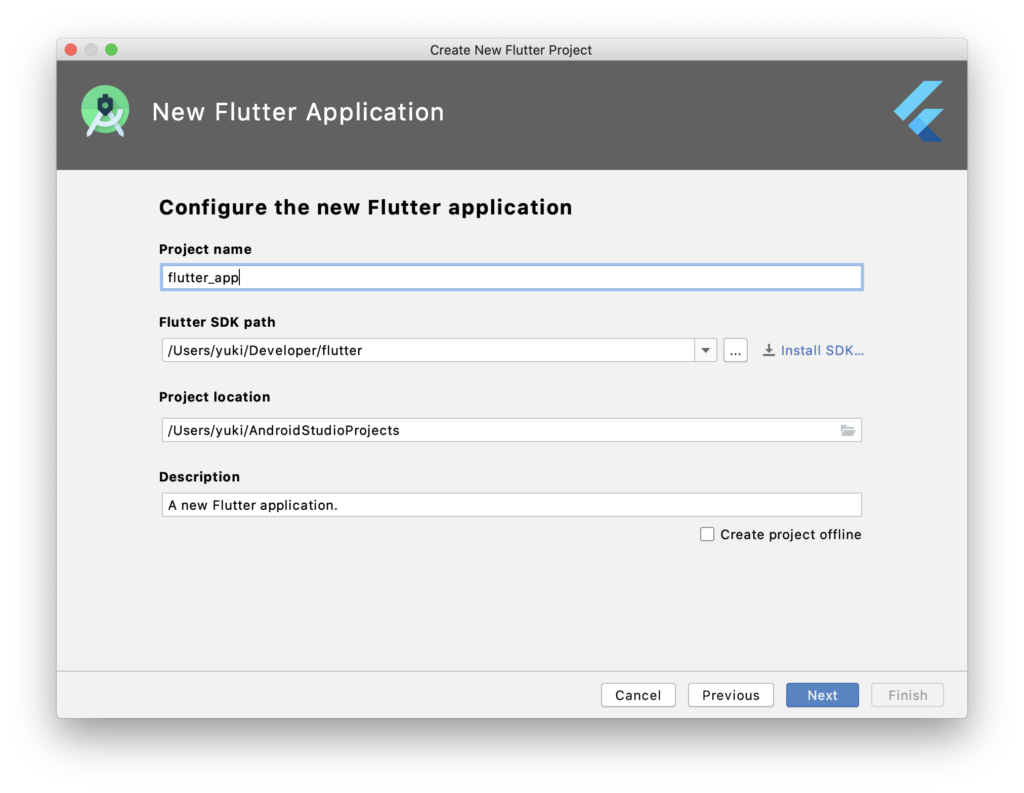Go back with the Previous button
Viewport: 1024px width, 793px height.
730,695
